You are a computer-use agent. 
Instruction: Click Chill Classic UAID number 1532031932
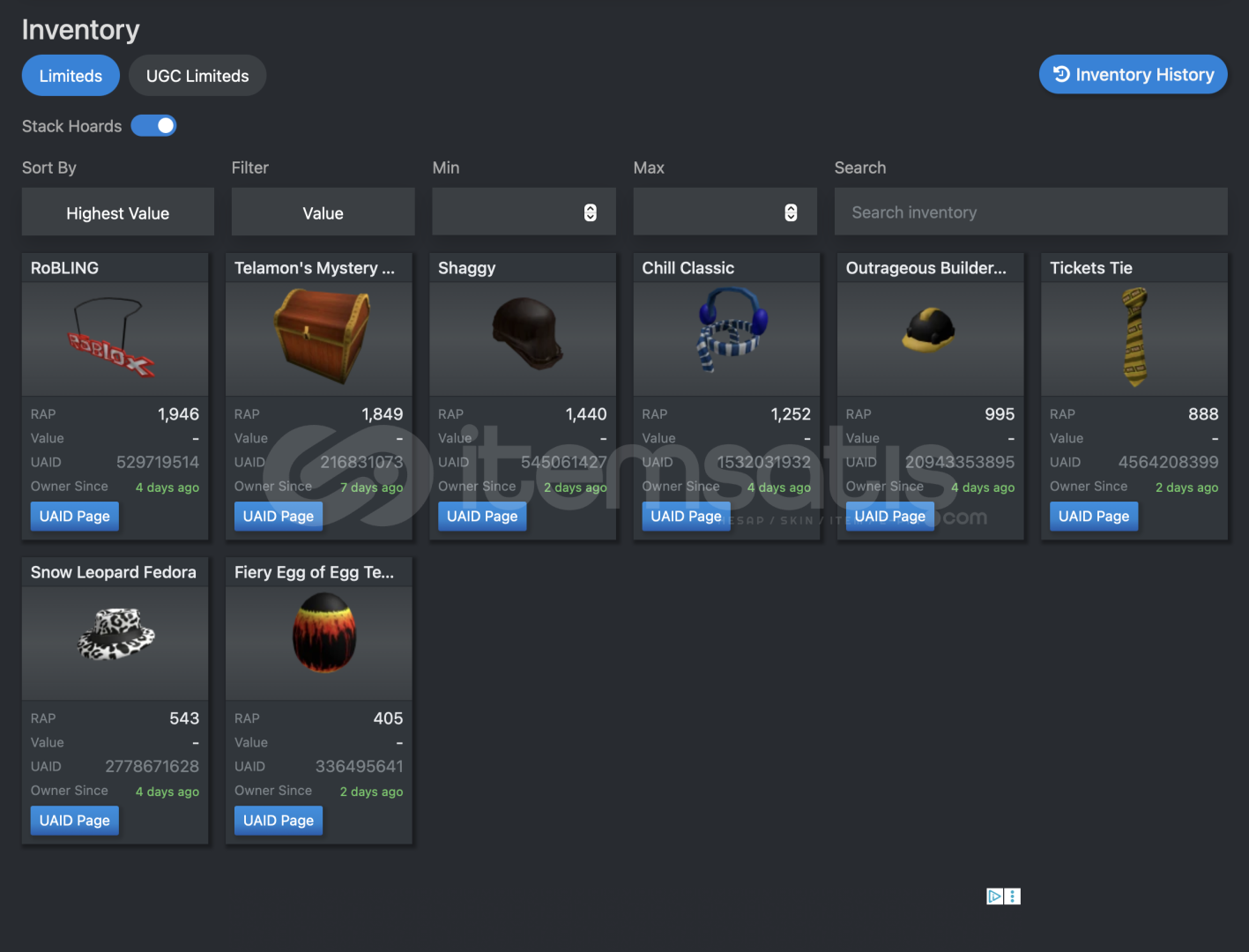(763, 462)
